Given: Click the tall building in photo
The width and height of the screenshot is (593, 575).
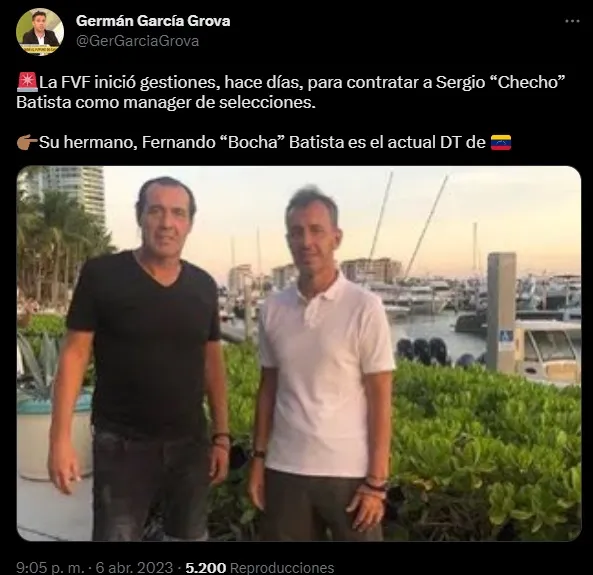Looking at the screenshot, I should pyautogui.click(x=78, y=193).
